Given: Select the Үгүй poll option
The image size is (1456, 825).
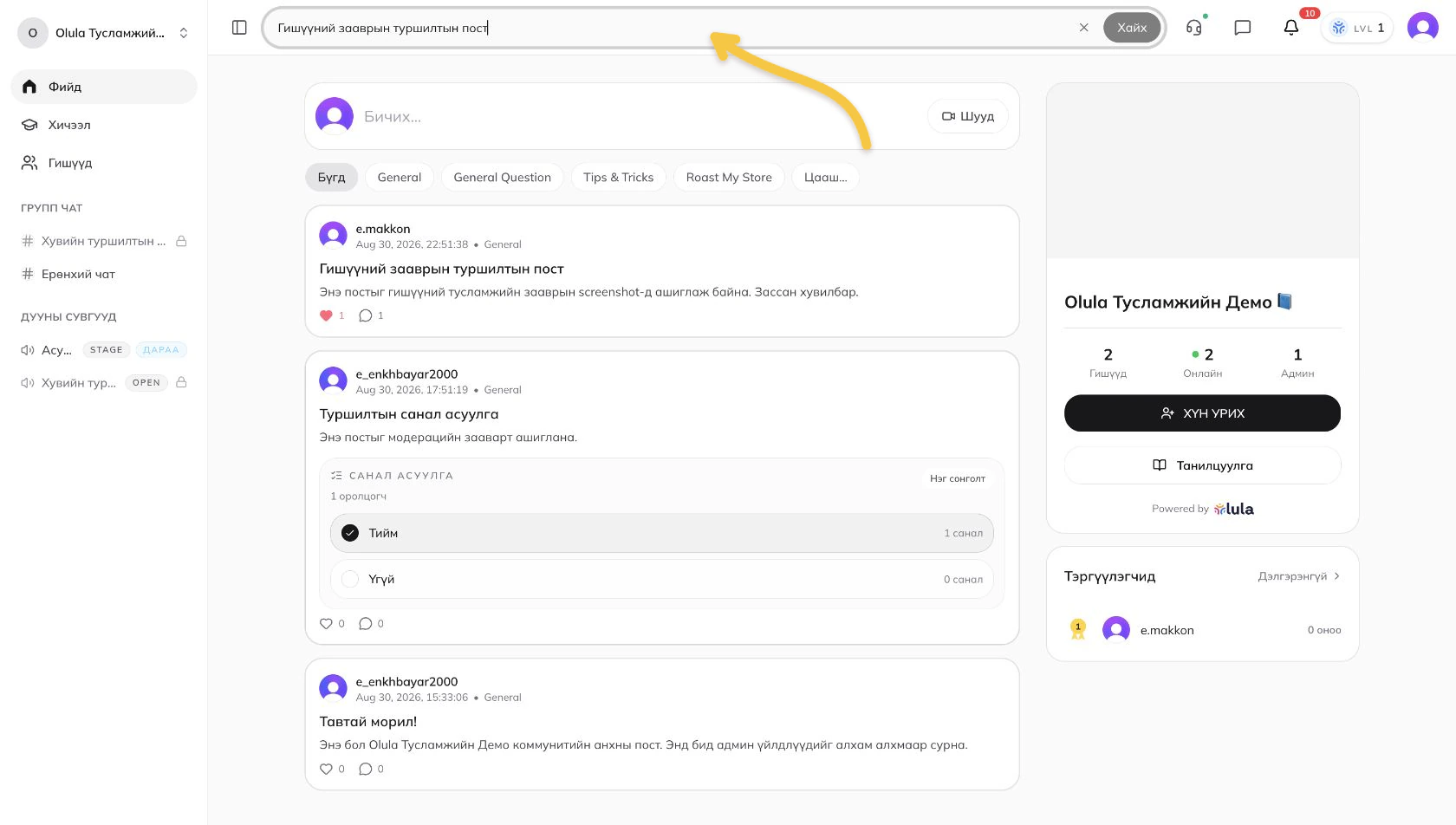Looking at the screenshot, I should pos(662,579).
